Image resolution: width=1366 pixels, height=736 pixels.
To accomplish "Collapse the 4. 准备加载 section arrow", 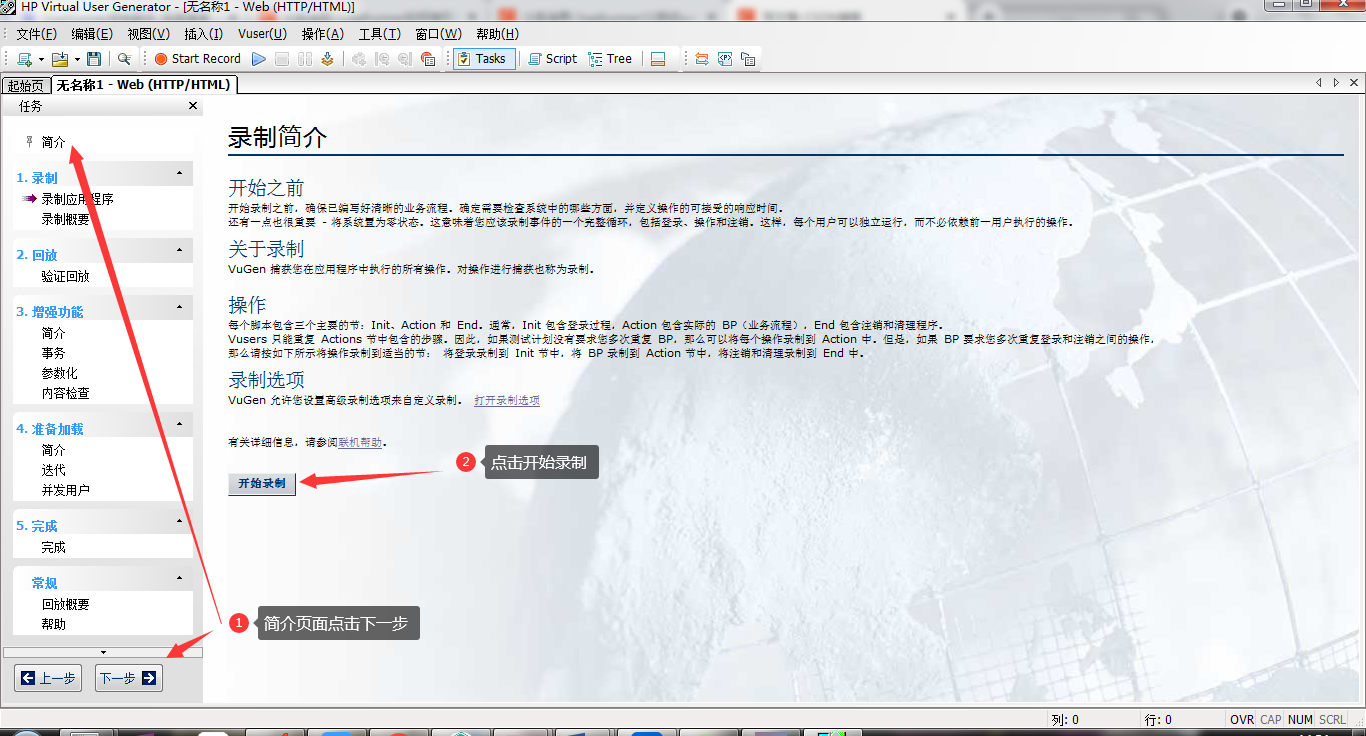I will pyautogui.click(x=180, y=424).
